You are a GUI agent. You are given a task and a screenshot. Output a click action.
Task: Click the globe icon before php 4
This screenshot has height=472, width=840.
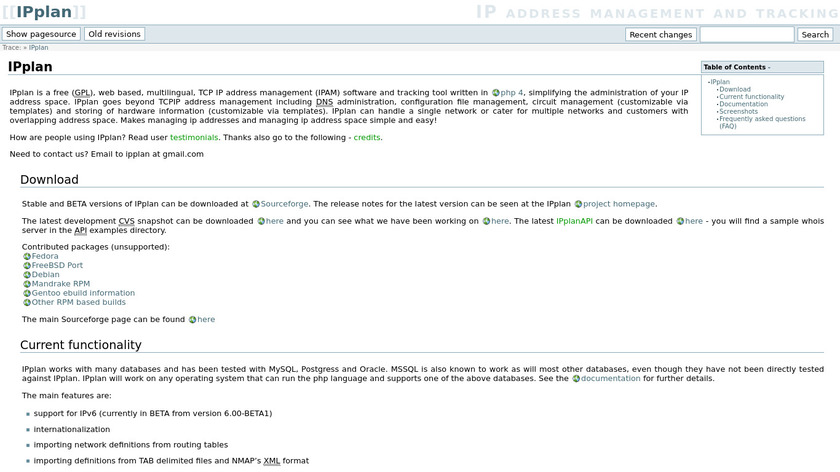pyautogui.click(x=496, y=93)
